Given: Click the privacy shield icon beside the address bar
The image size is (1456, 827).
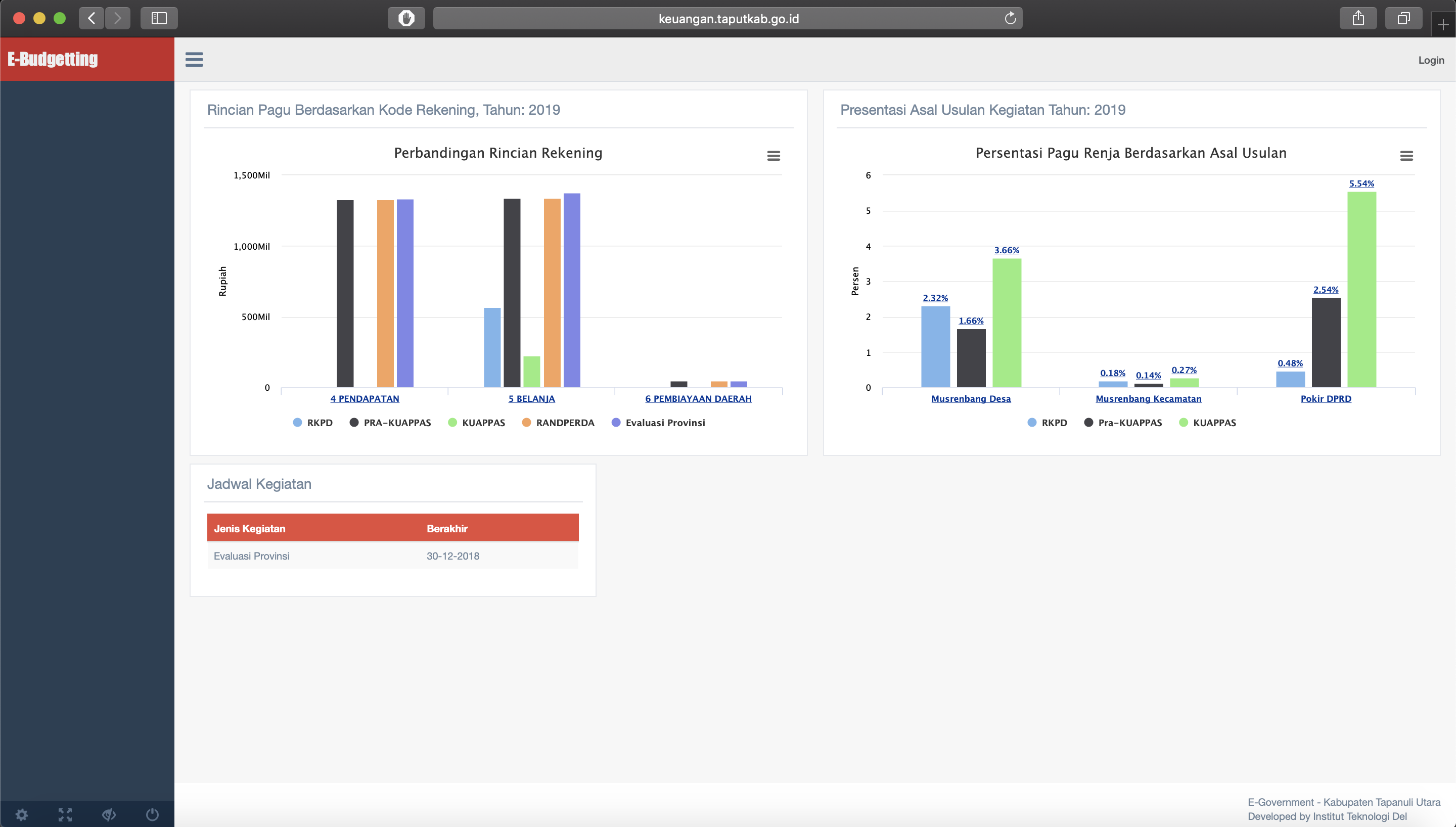Looking at the screenshot, I should coord(406,19).
